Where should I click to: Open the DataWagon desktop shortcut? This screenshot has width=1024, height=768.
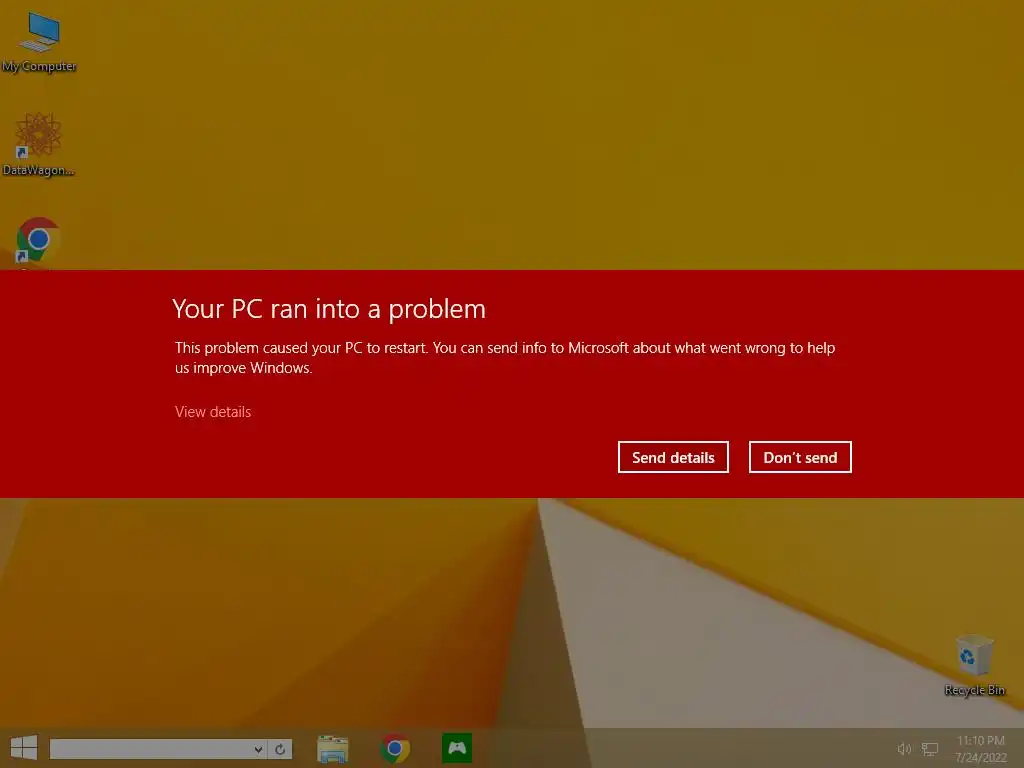(39, 144)
